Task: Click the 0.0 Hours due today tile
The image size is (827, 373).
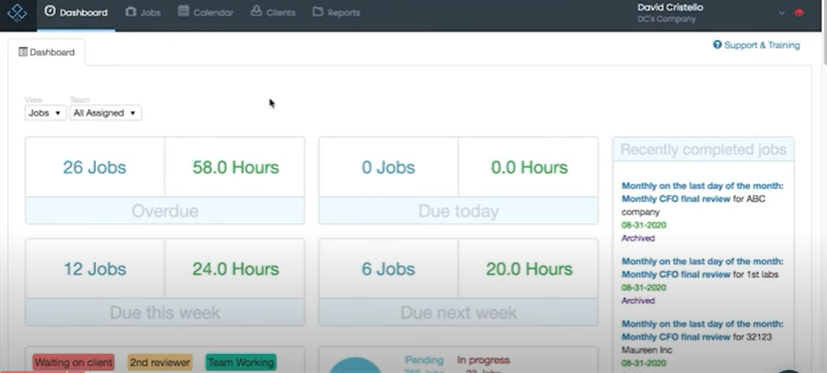Action: pyautogui.click(x=529, y=167)
